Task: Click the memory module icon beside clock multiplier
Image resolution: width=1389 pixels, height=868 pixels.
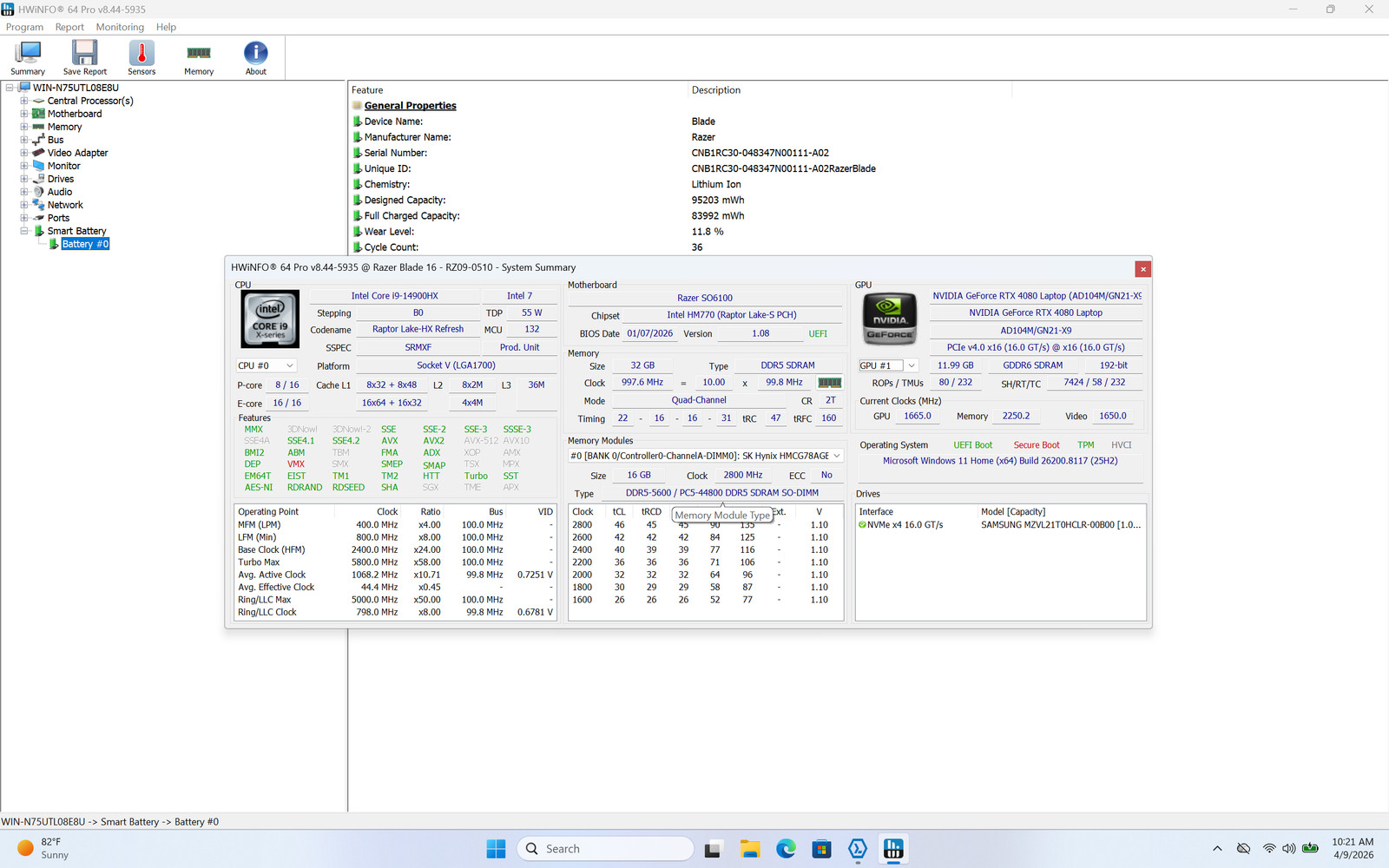Action: tap(830, 383)
